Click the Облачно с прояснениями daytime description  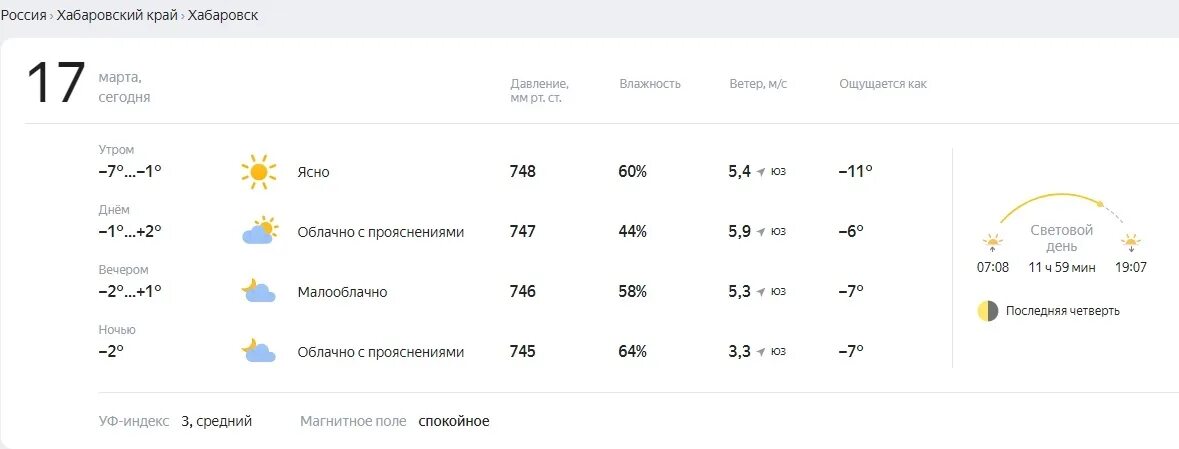click(x=380, y=232)
